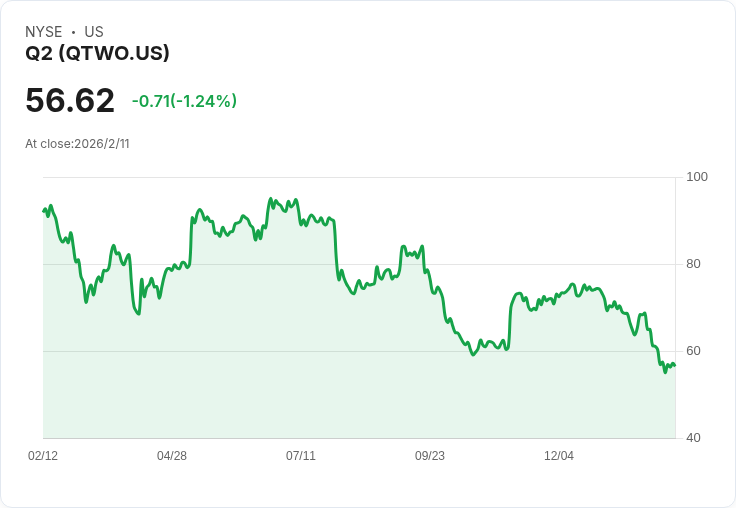Image resolution: width=736 pixels, height=508 pixels.
Task: Click the rightmost end of the price line
Action: (674, 365)
